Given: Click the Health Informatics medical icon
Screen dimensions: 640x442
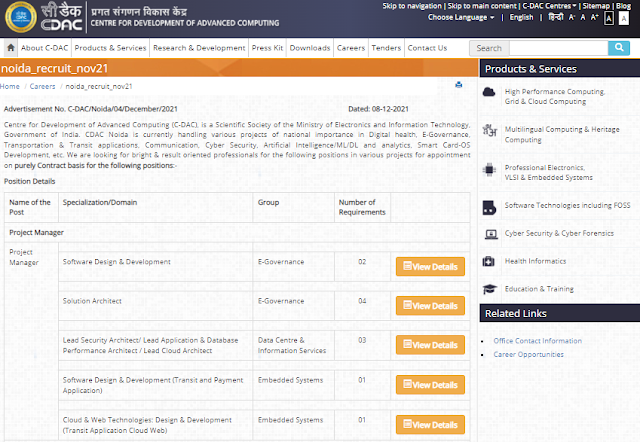Looking at the screenshot, I should [489, 261].
